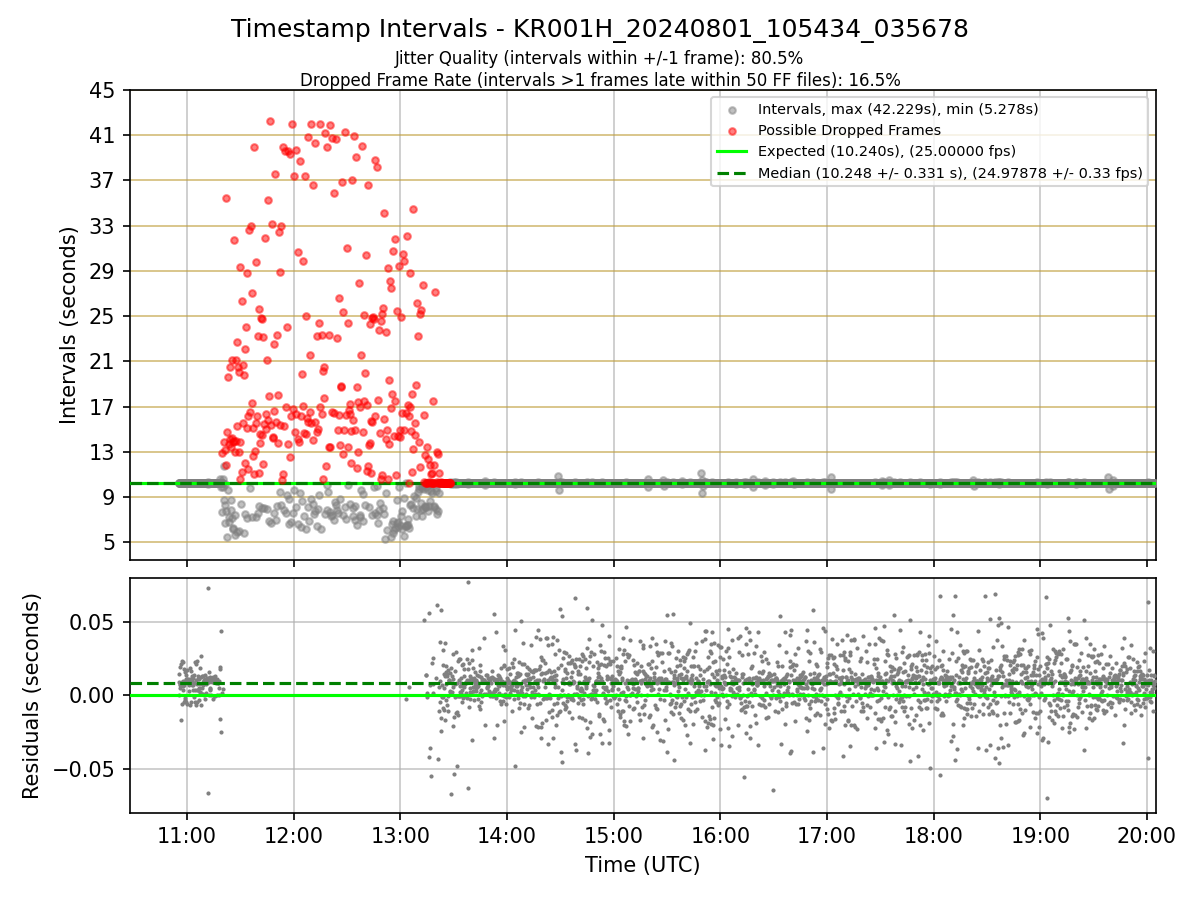Click the "Intervals (seconds)" y-axis label
Viewport: 1200px width, 900px height.
coord(68,325)
